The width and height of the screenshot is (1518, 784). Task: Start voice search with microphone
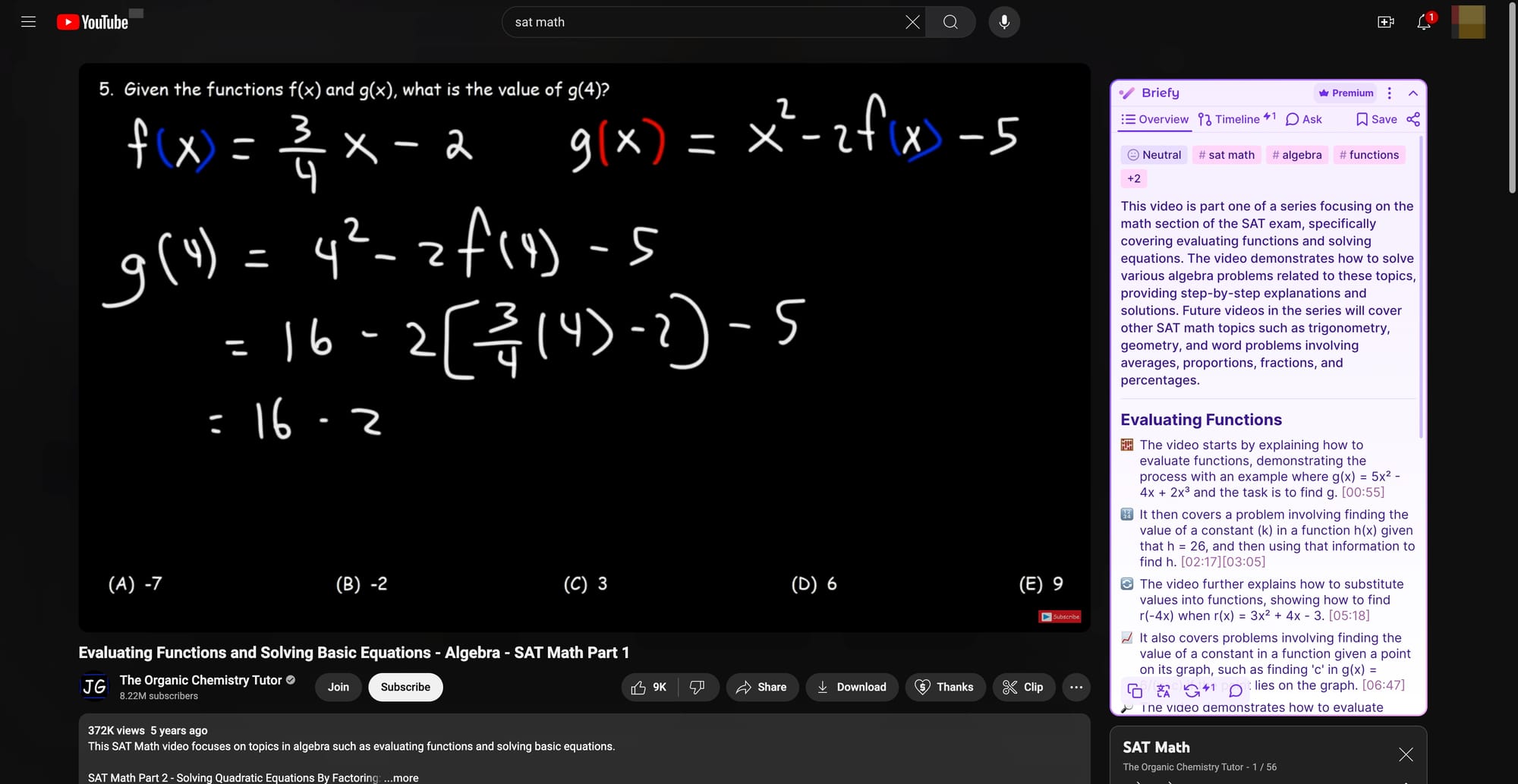1004,22
